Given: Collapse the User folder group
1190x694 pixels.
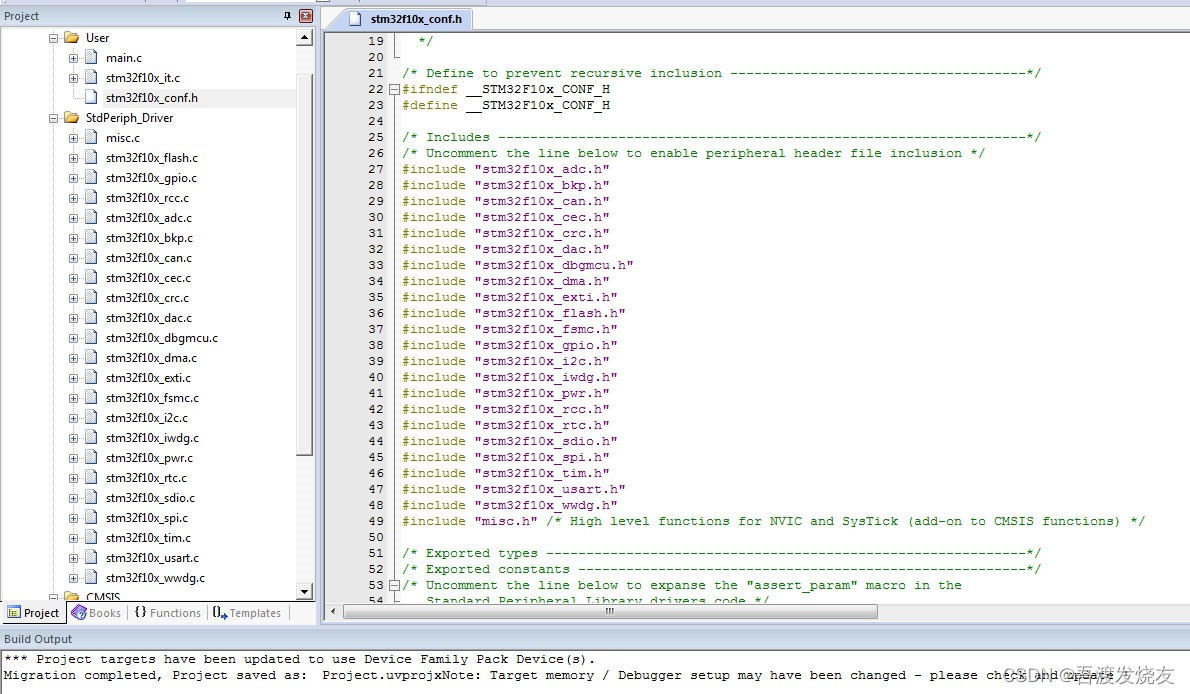Looking at the screenshot, I should pyautogui.click(x=53, y=38).
